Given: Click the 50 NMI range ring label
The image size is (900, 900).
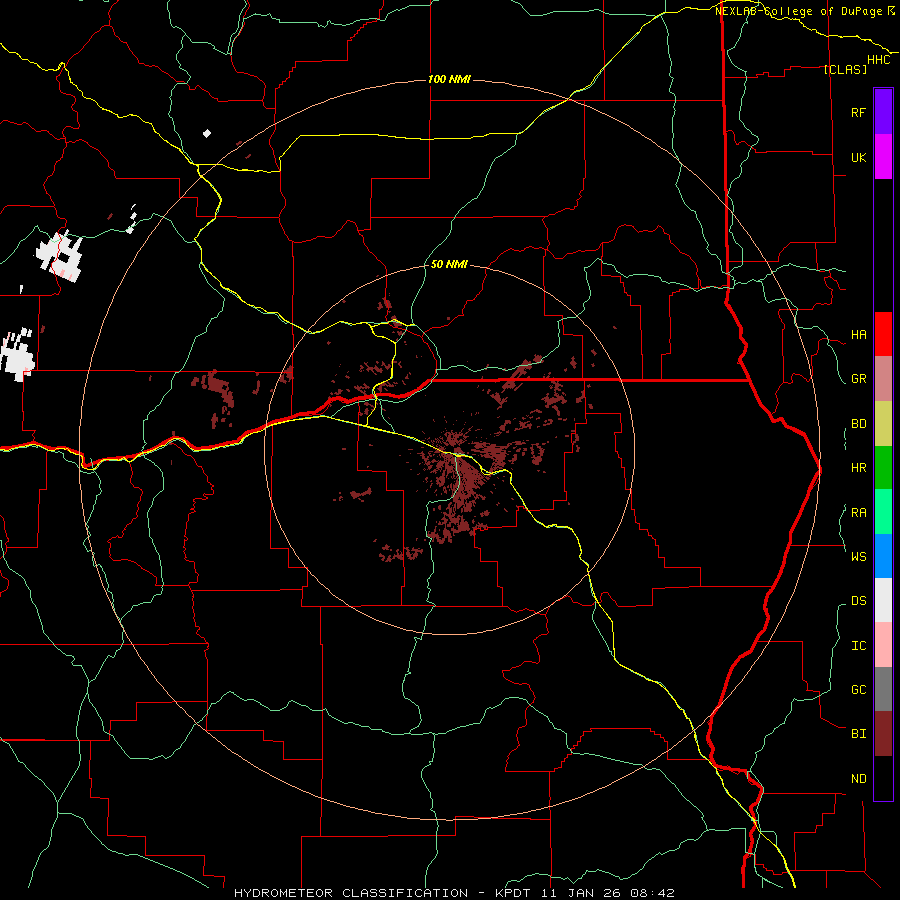Looking at the screenshot, I should (449, 265).
